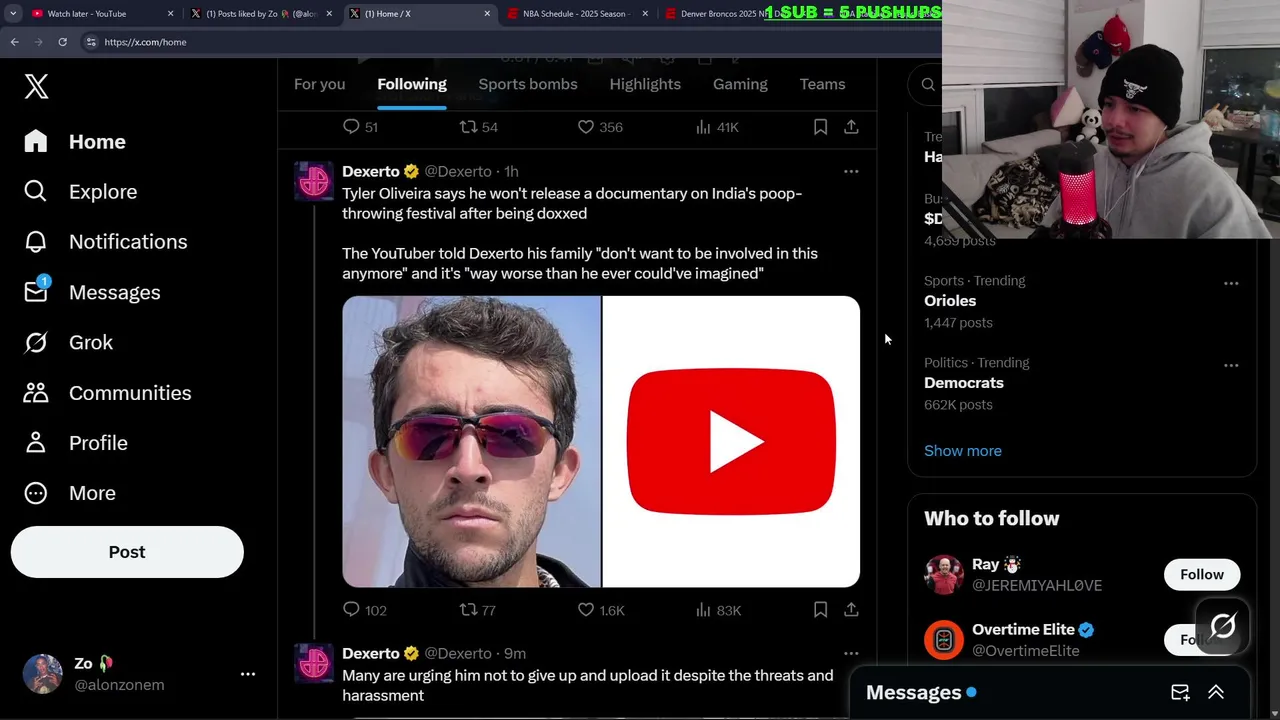Open the browser tab search dropdown
The image size is (1280, 720).
pyautogui.click(x=12, y=14)
